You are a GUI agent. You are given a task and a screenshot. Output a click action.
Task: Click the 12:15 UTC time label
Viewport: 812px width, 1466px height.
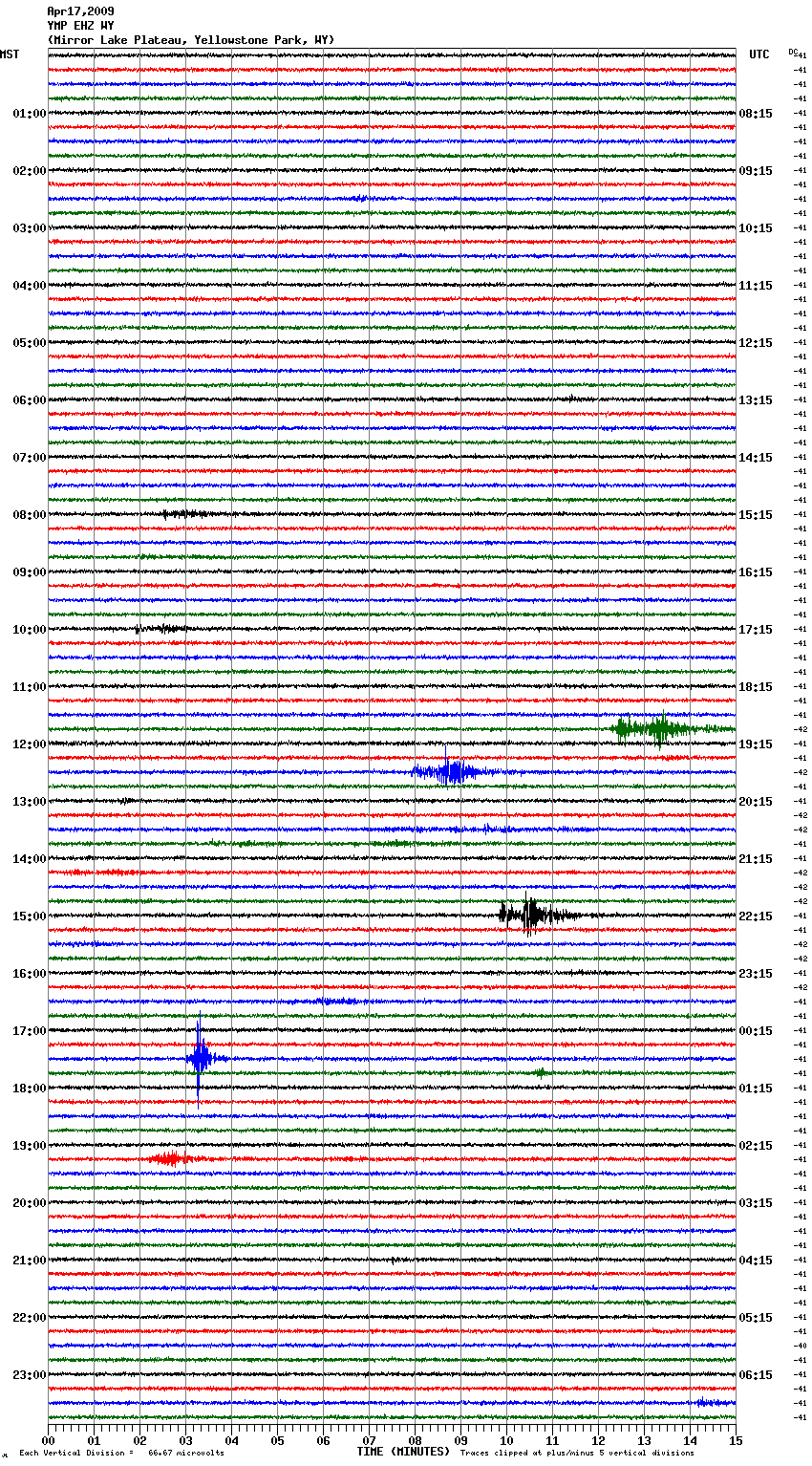click(x=756, y=343)
